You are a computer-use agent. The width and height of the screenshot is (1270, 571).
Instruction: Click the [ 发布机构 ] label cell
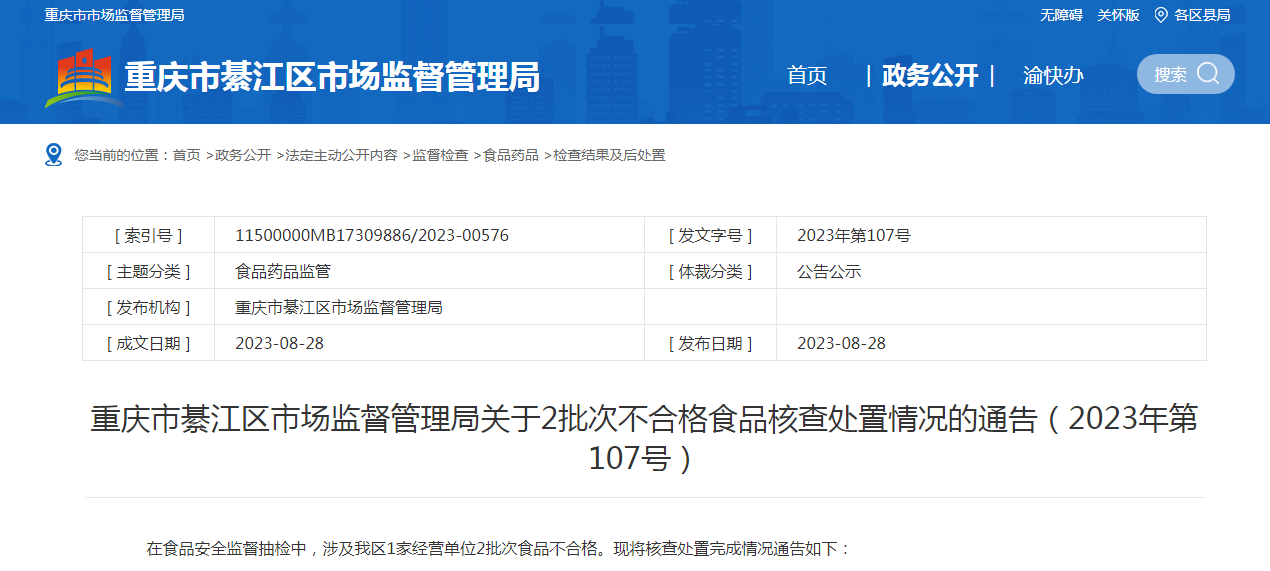(x=149, y=308)
